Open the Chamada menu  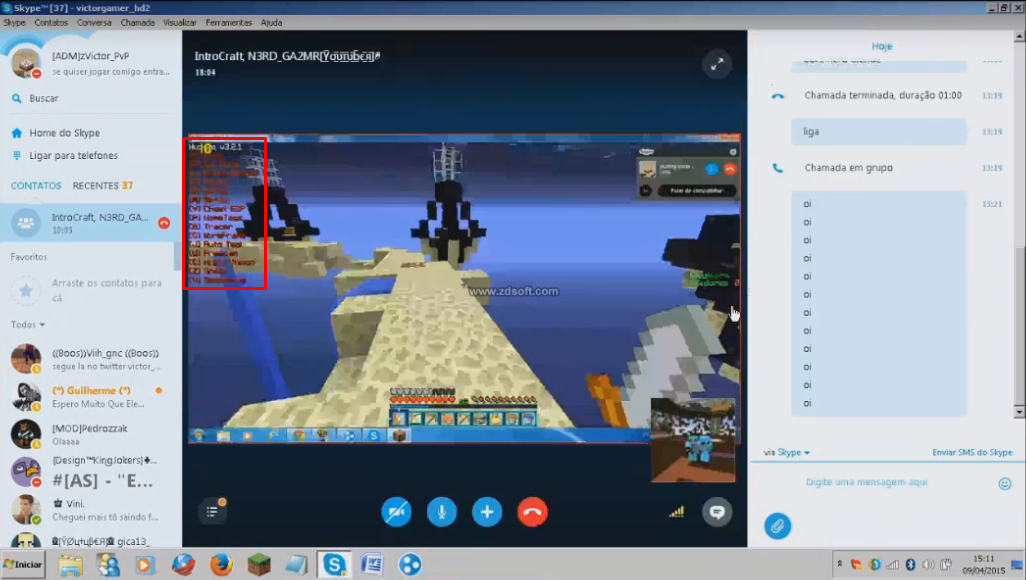(x=137, y=22)
